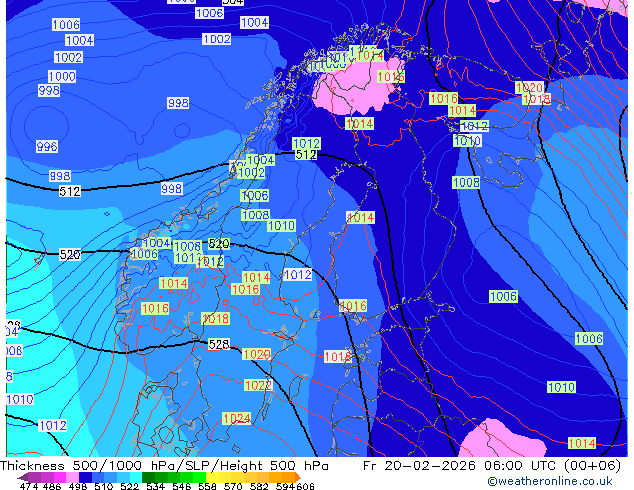Screen dimensions: 634x490
Task: Click the 582 value on the thickness scale
Action: tap(259, 486)
